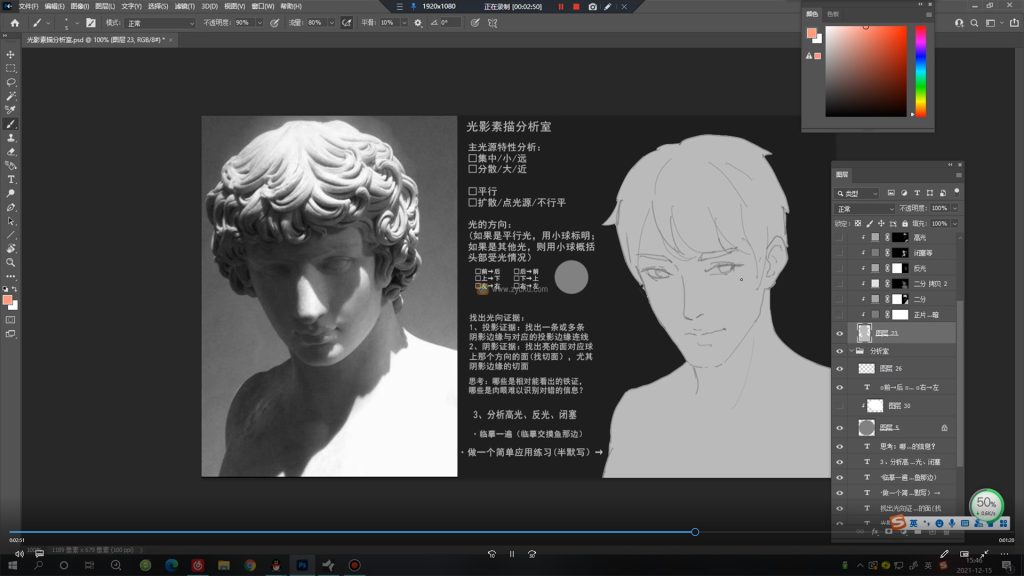Image resolution: width=1024 pixels, height=576 pixels.
Task: Click the Home icon in options bar
Action: pyautogui.click(x=14, y=22)
